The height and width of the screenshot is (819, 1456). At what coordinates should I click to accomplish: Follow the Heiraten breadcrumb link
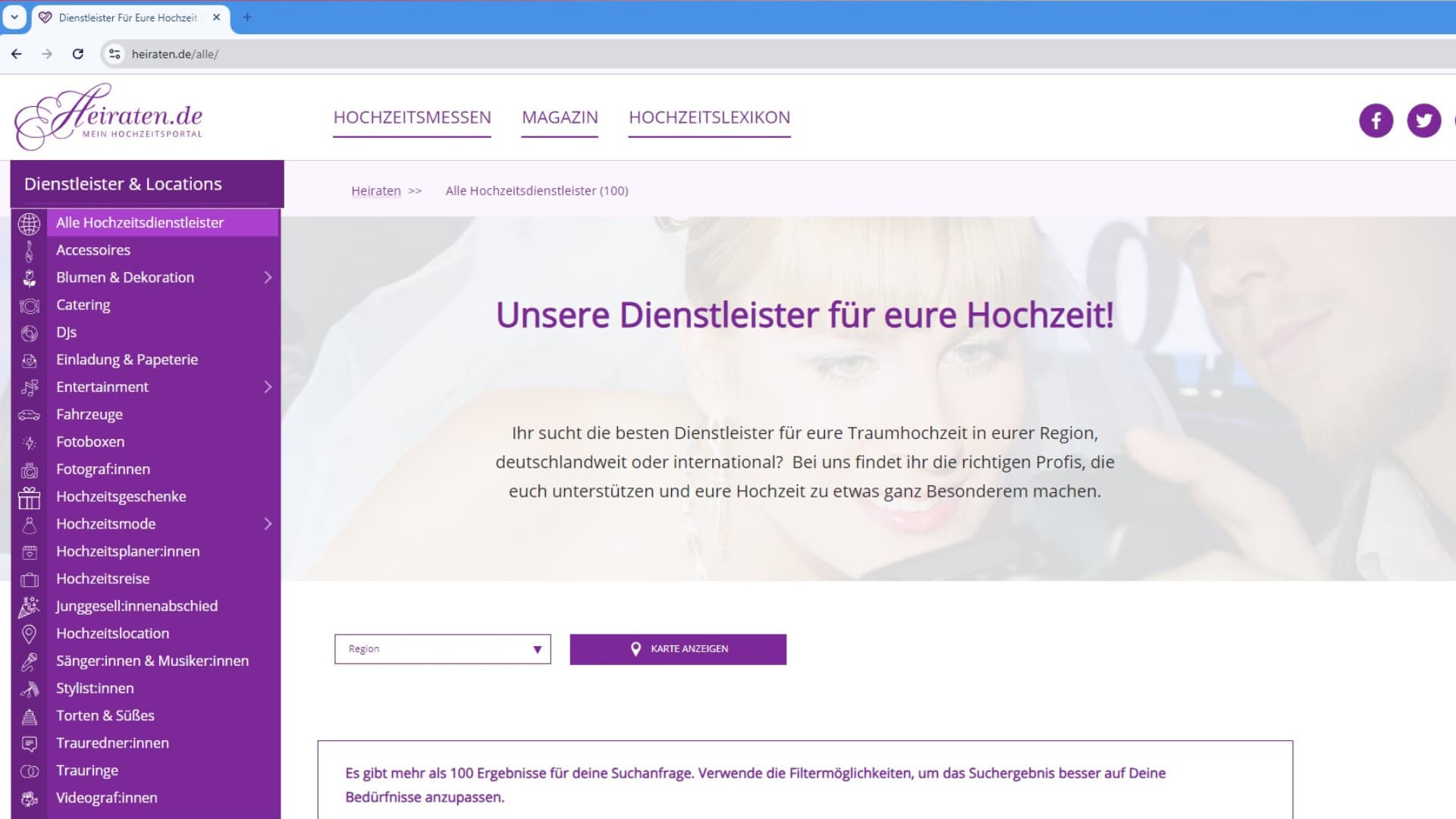click(375, 191)
